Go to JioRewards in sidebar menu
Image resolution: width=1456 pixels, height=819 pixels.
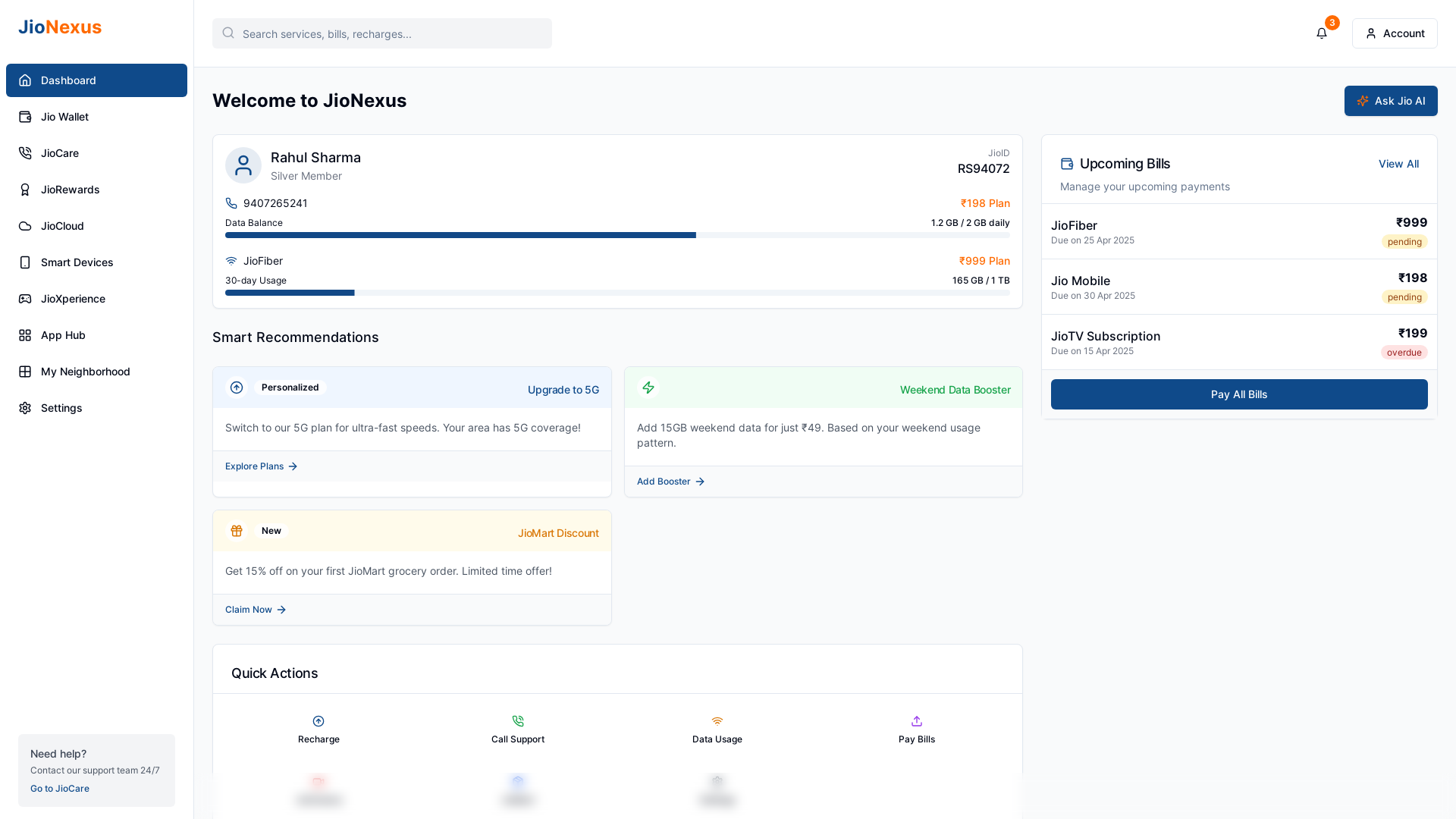pos(96,190)
